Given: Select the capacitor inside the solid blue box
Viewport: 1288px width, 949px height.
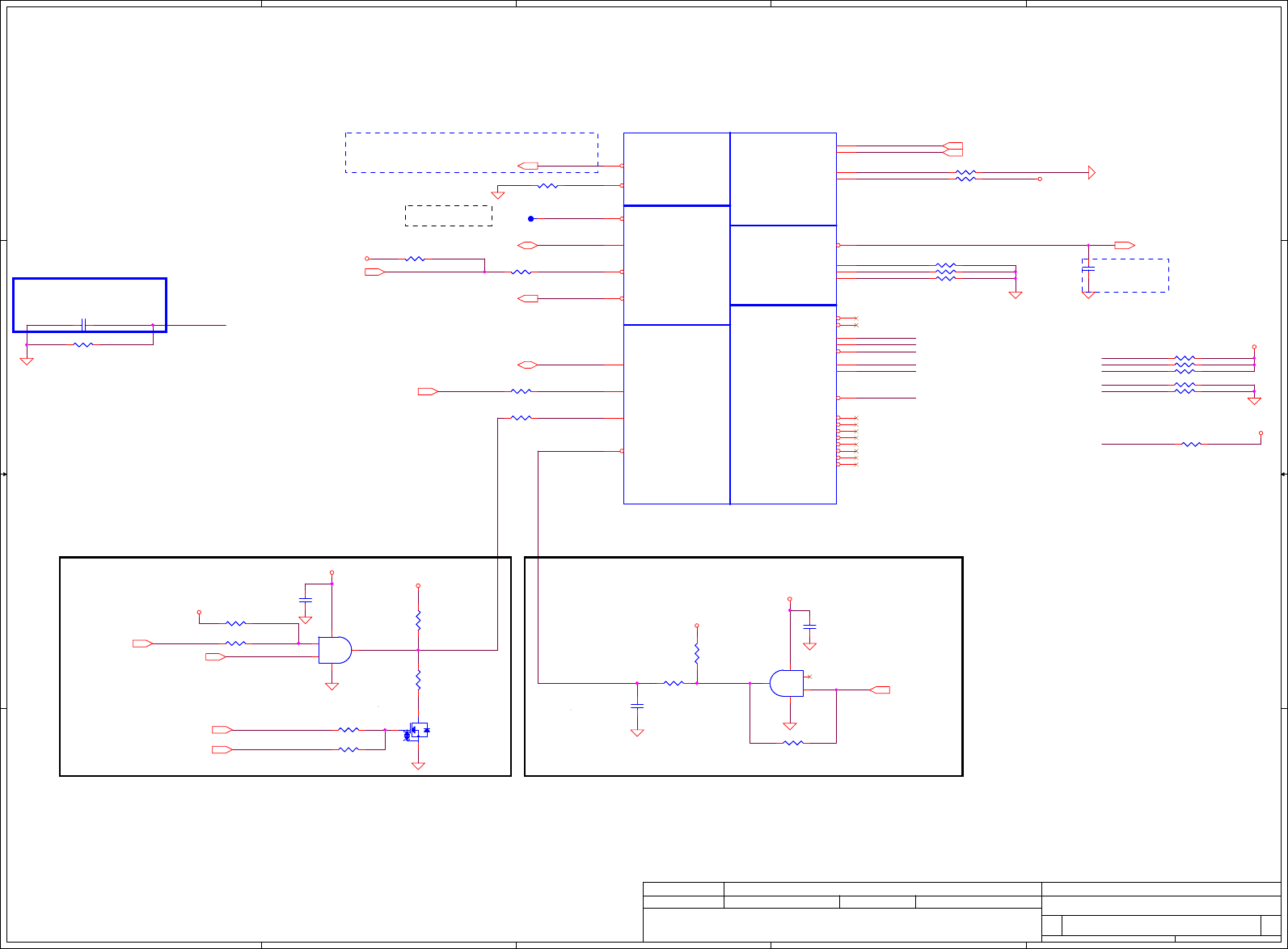Looking at the screenshot, I should click(83, 325).
